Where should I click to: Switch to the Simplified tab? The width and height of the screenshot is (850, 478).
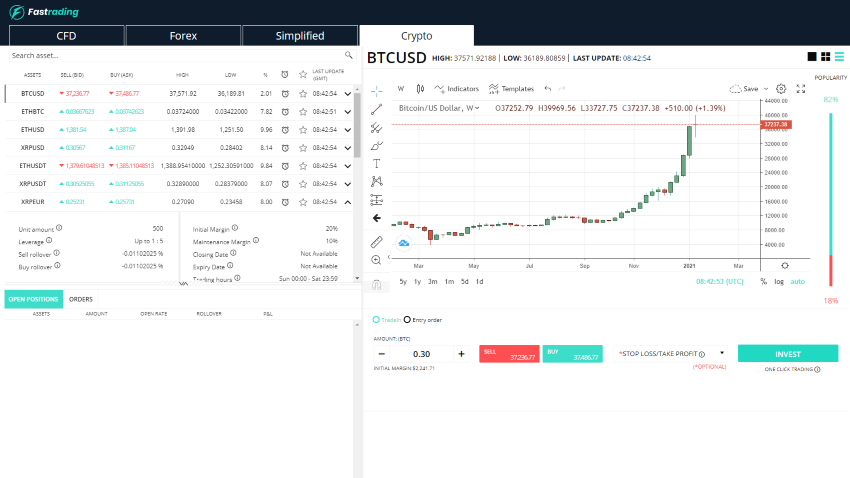(300, 36)
